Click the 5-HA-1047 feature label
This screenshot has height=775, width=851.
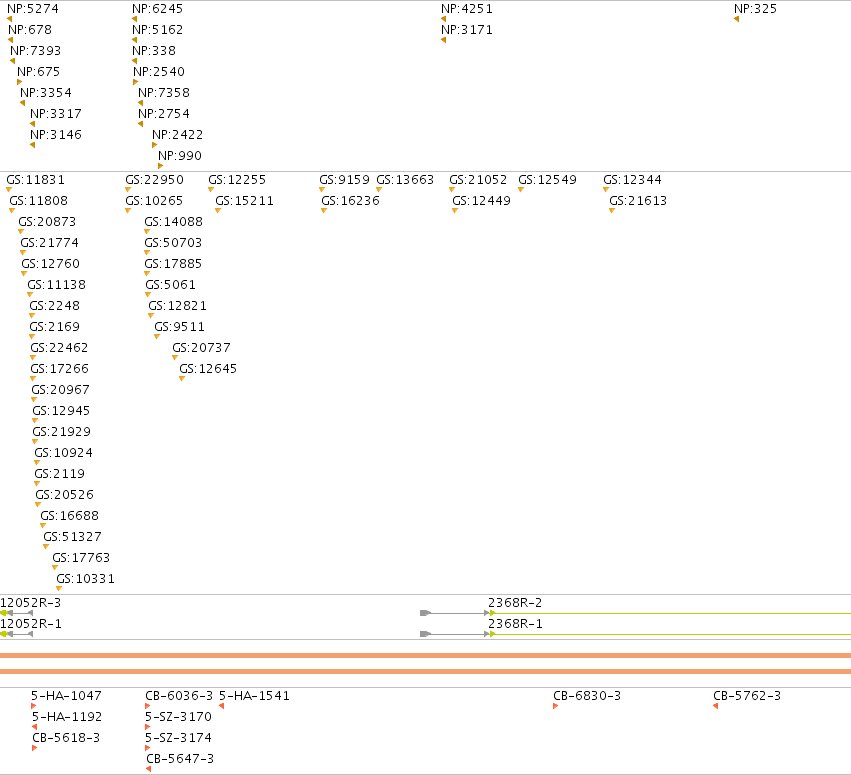(66, 696)
